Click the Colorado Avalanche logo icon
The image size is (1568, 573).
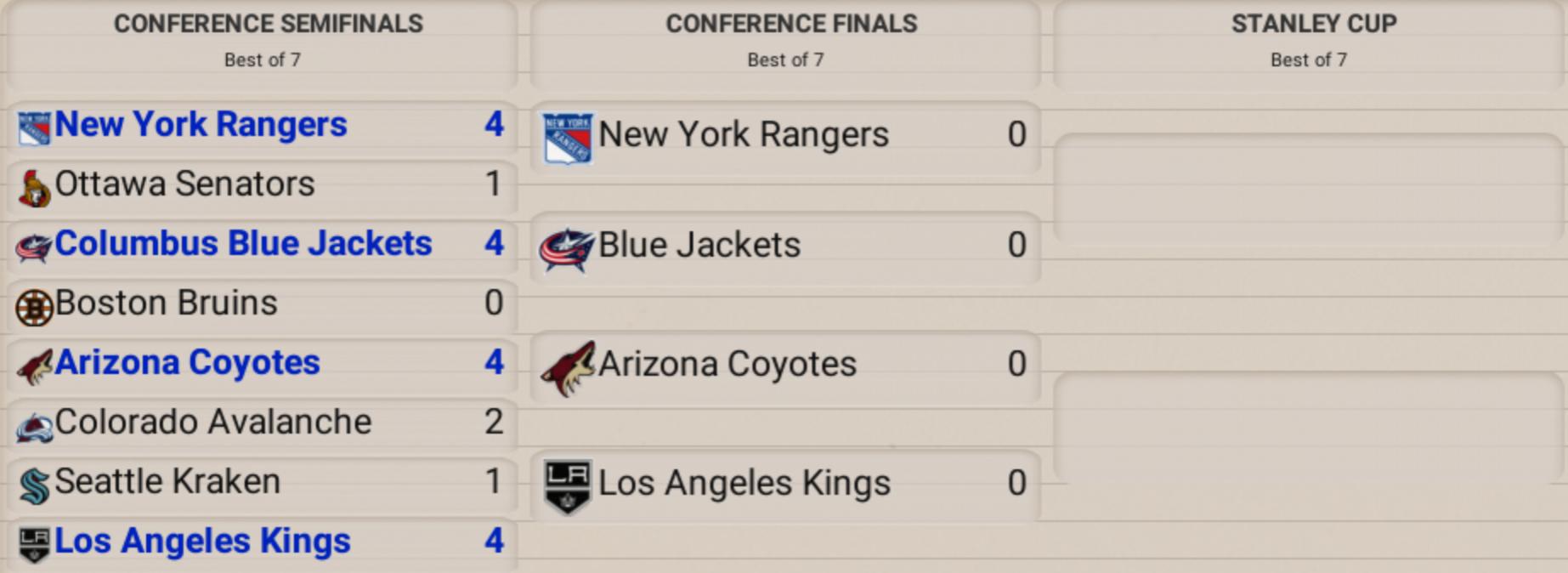[34, 426]
